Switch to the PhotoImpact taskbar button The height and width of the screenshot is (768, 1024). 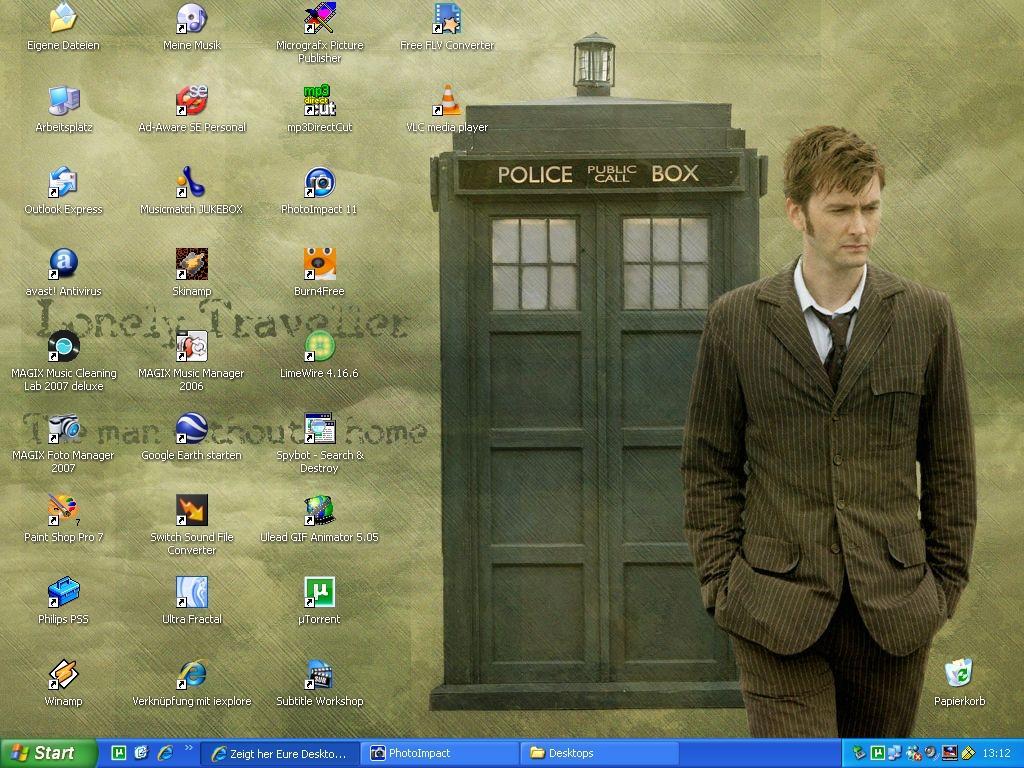pos(440,754)
